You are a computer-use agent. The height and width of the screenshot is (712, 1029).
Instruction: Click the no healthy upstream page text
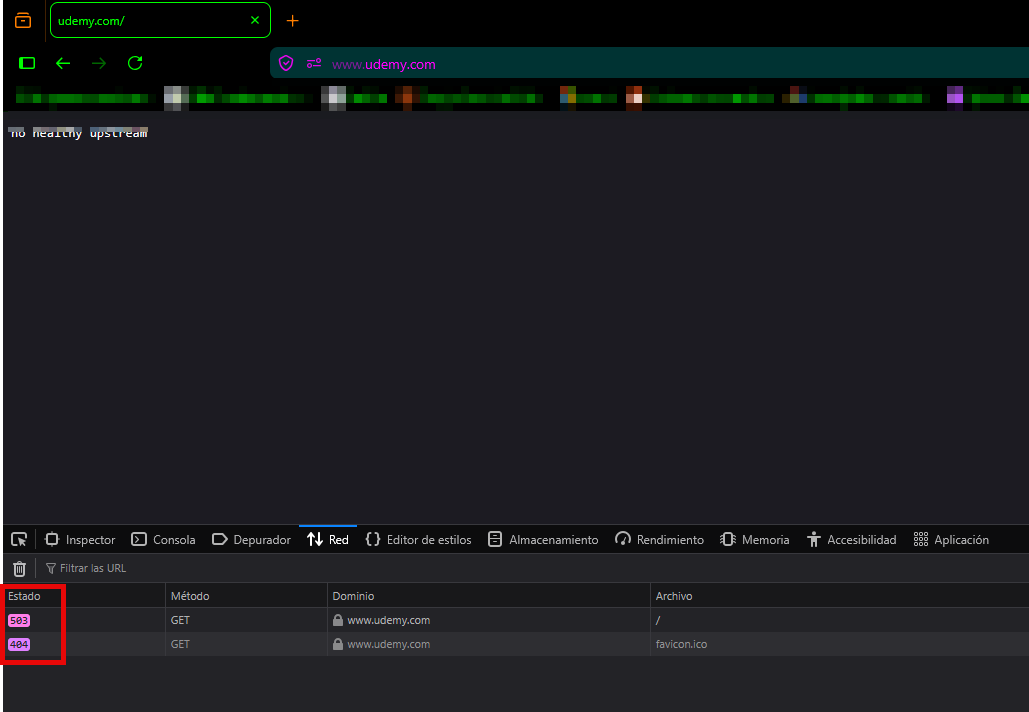[x=79, y=133]
